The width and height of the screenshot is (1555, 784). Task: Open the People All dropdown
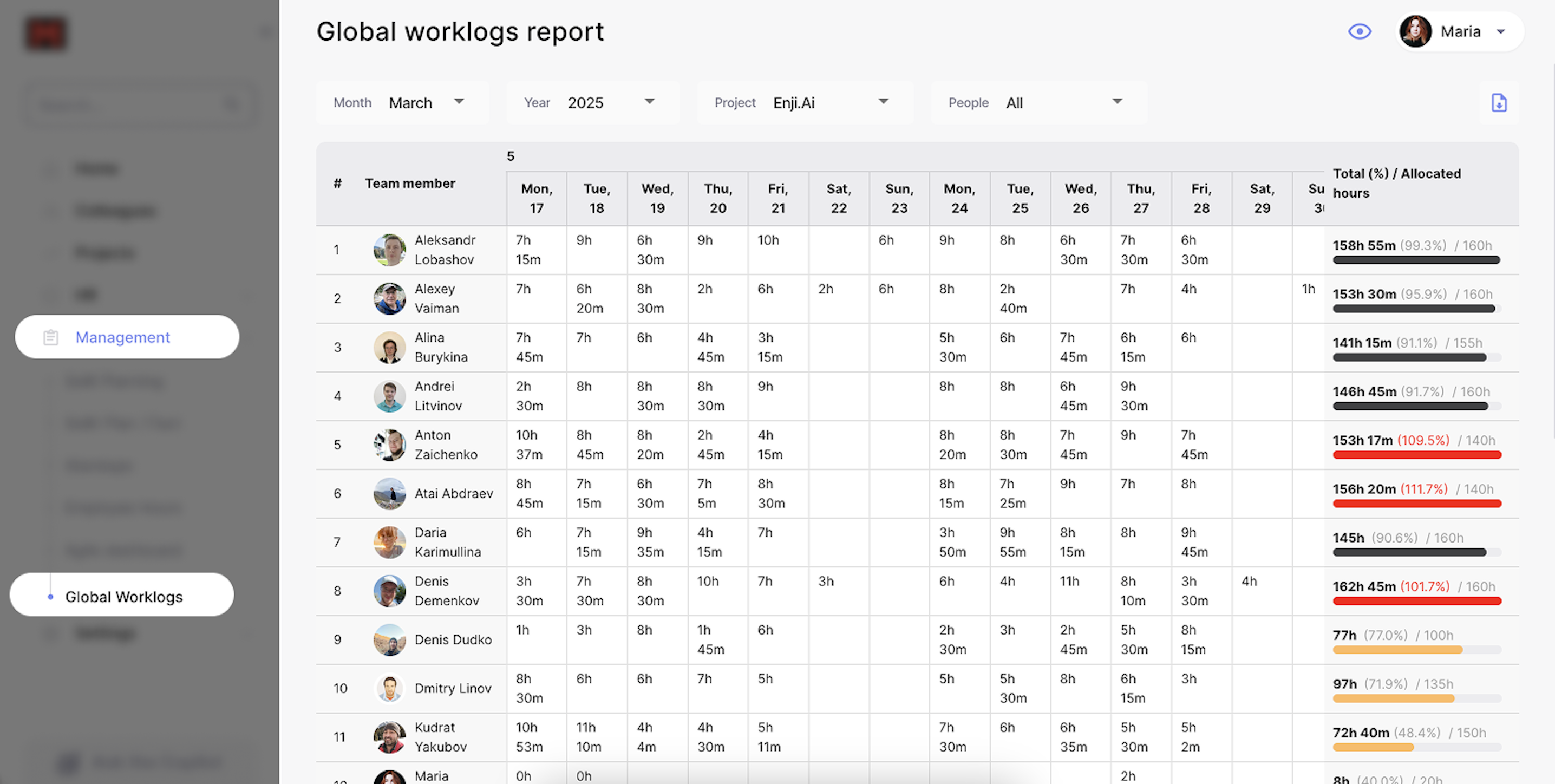click(1039, 102)
